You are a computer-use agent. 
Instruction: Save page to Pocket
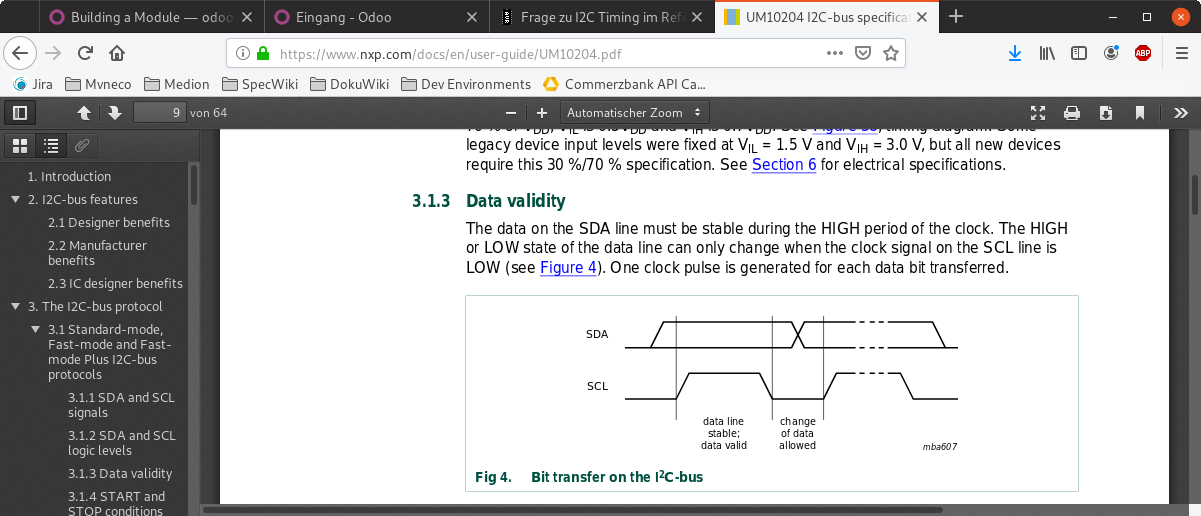pos(861,53)
